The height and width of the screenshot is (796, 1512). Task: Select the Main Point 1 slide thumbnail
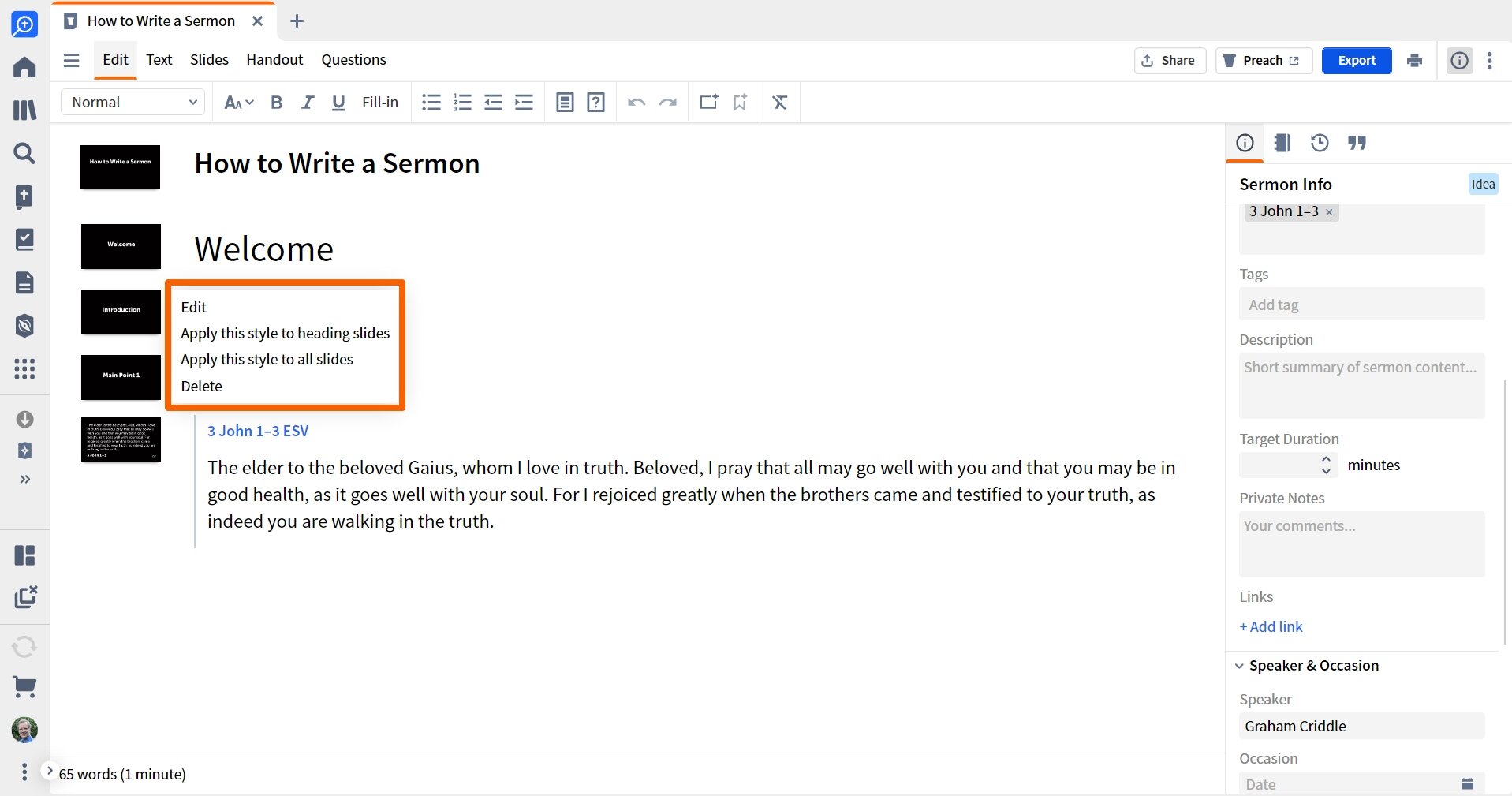click(x=121, y=377)
